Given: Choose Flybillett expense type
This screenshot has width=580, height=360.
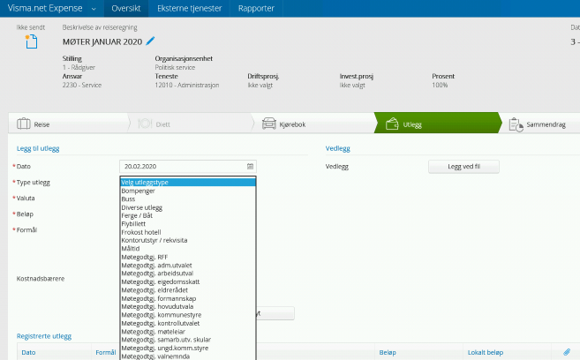Looking at the screenshot, I should click(x=188, y=224).
